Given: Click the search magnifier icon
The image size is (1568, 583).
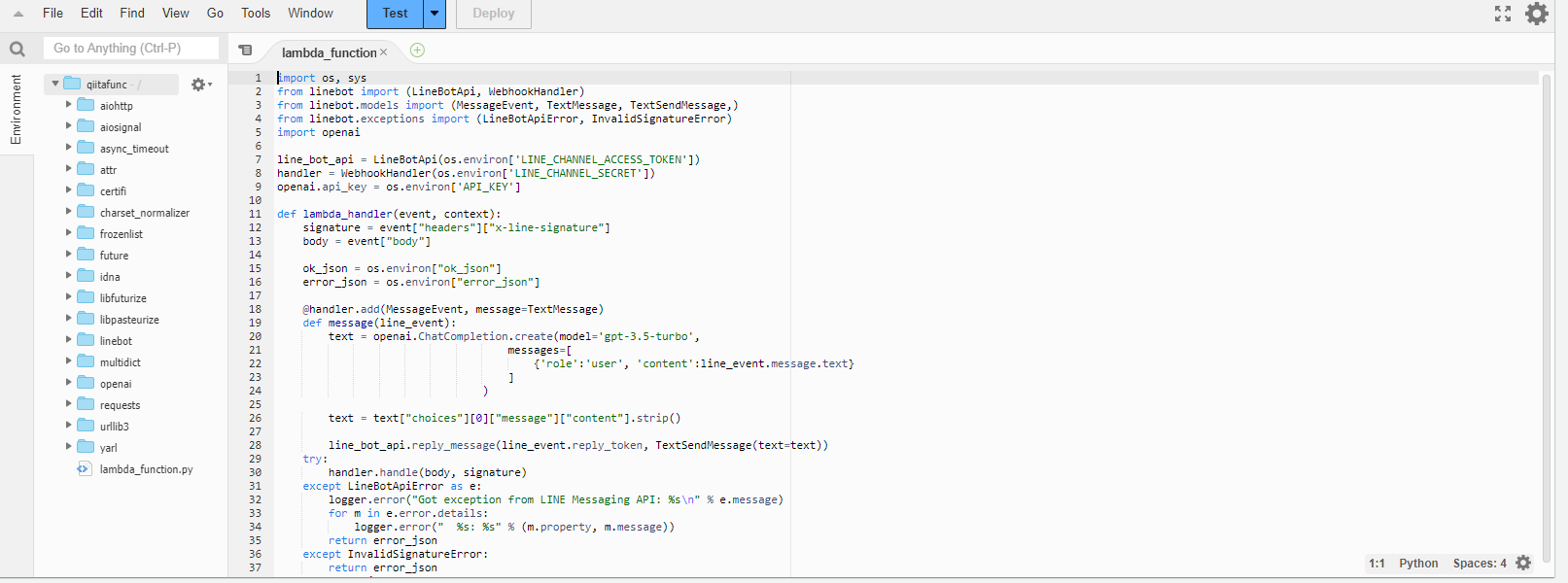Looking at the screenshot, I should click(17, 49).
